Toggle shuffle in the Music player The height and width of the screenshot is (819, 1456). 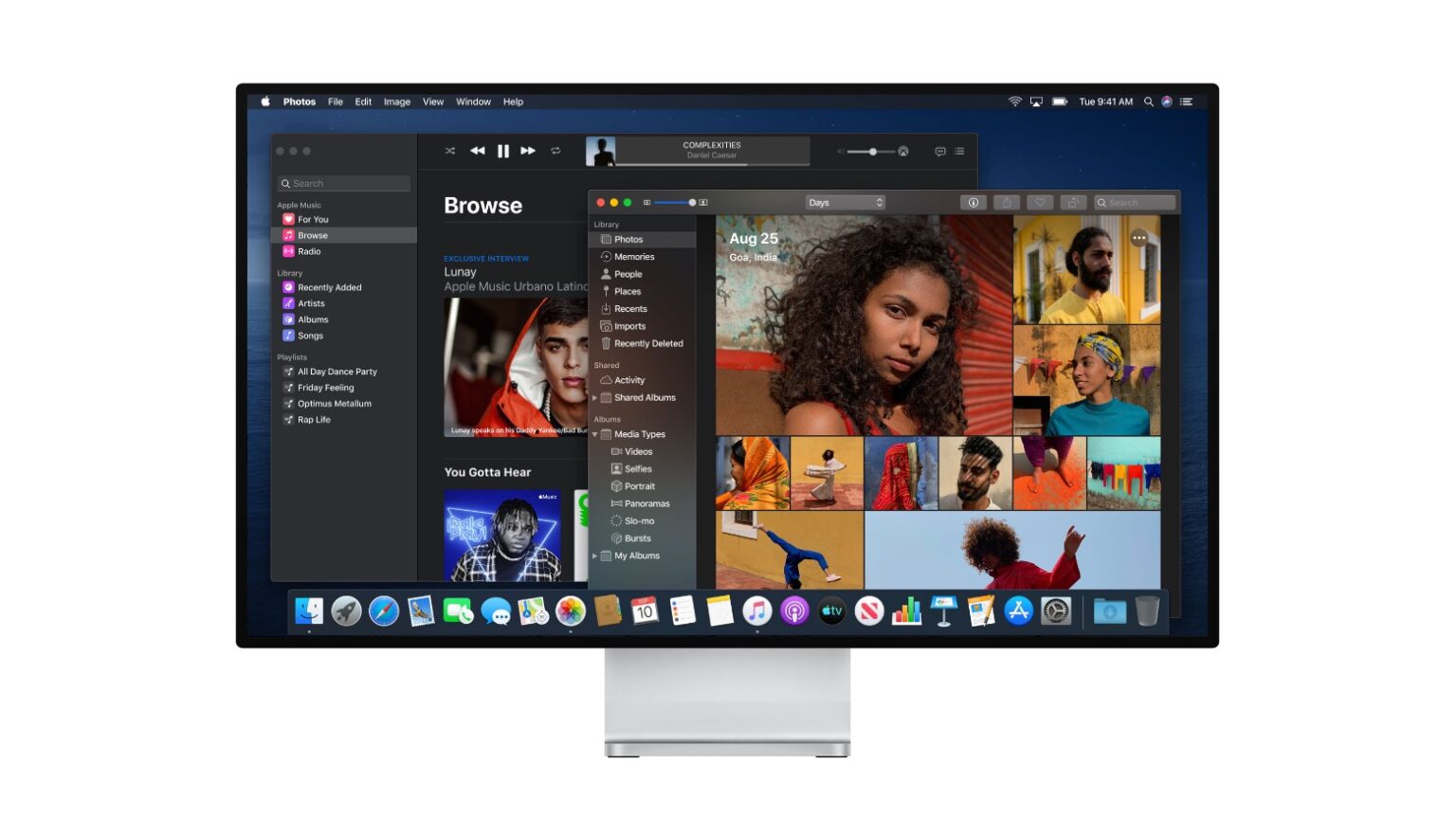(x=450, y=151)
